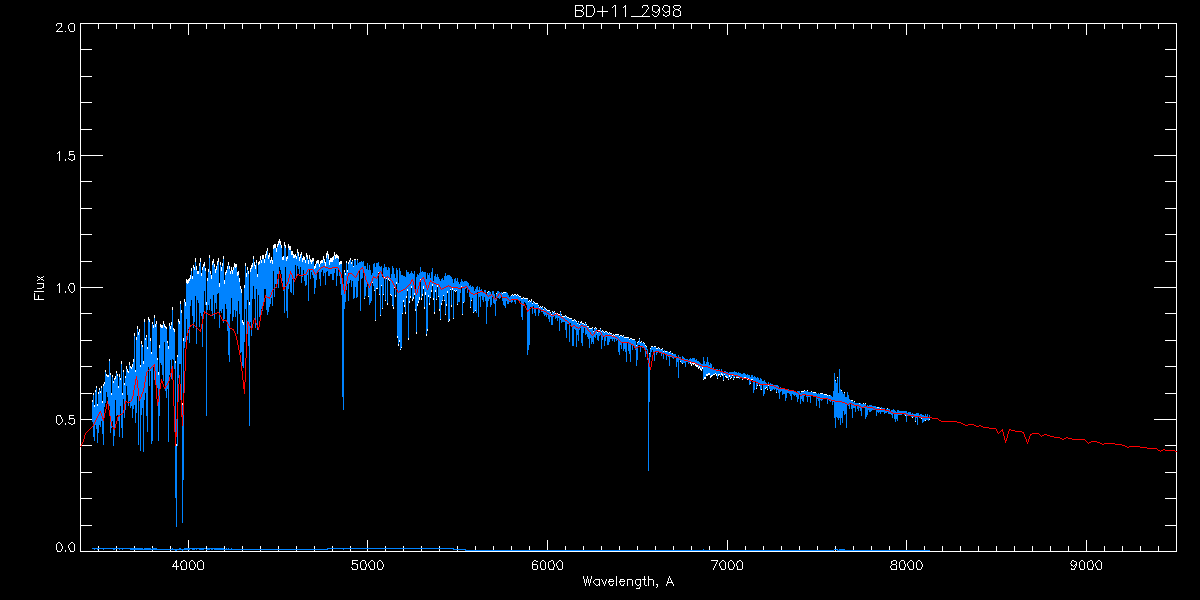Click the Flux y-axis label

click(x=40, y=287)
